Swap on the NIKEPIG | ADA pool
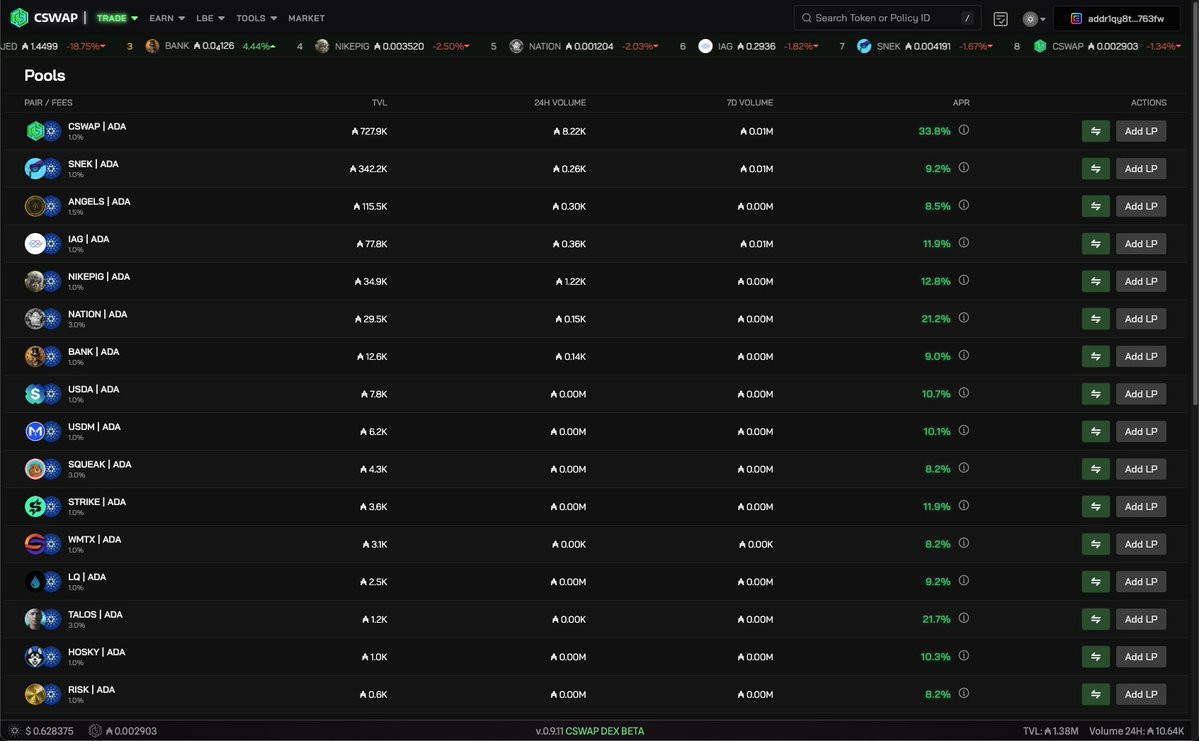Image resolution: width=1199 pixels, height=741 pixels. pos(1095,281)
